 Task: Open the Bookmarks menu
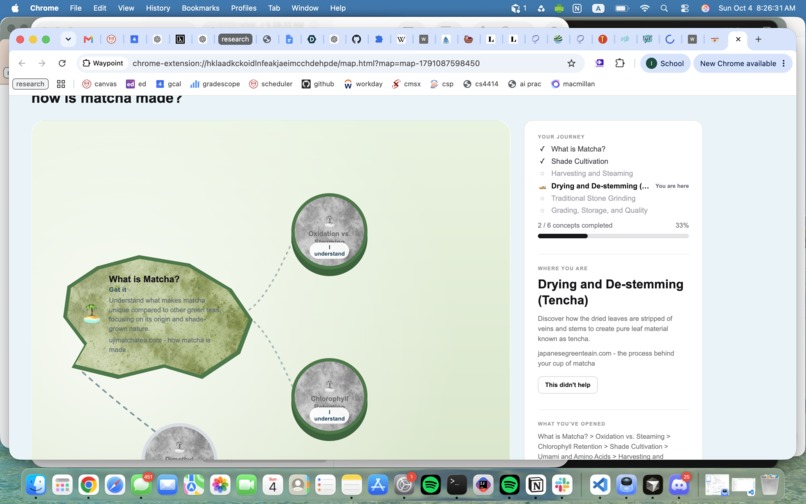(x=200, y=8)
